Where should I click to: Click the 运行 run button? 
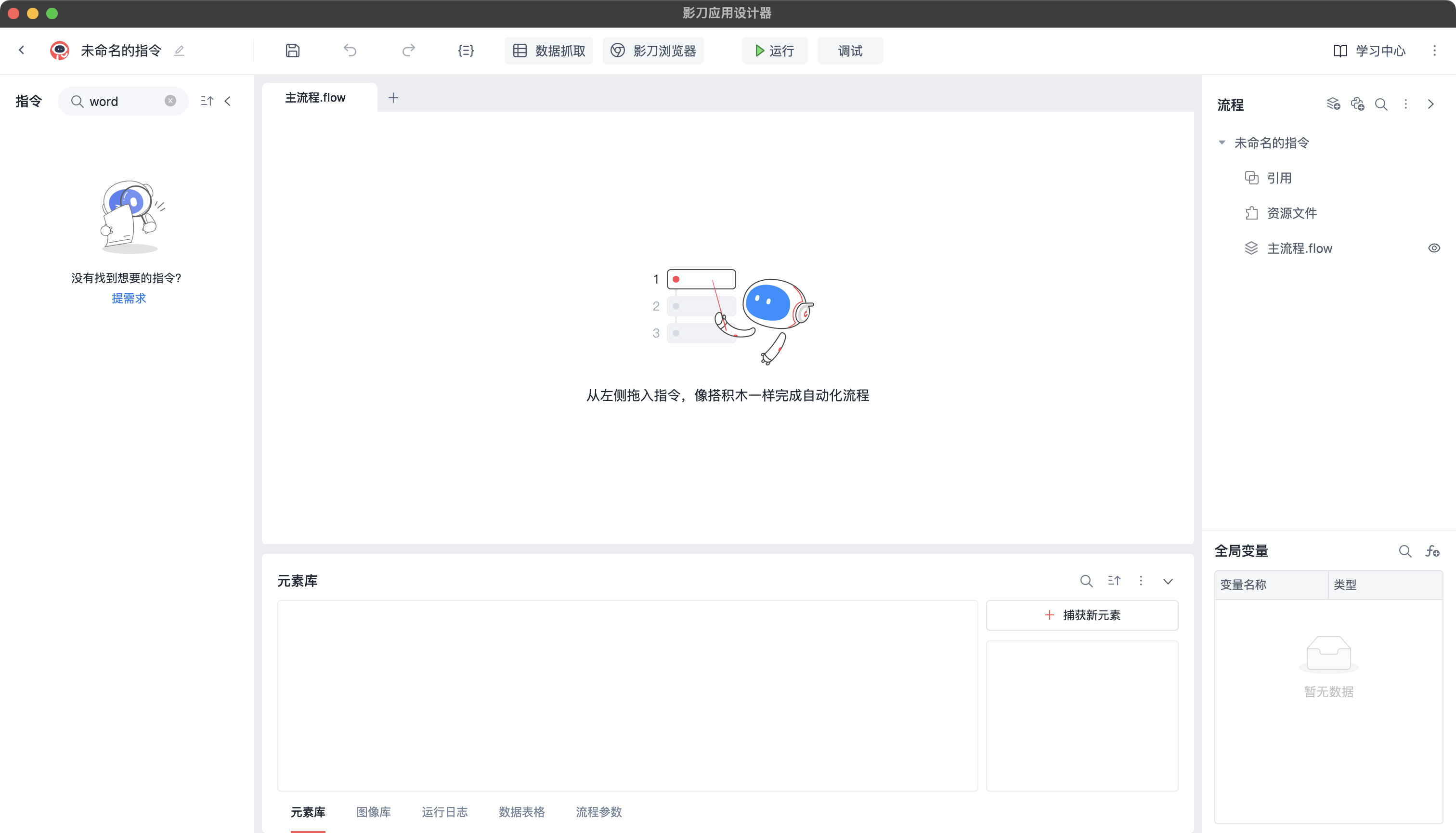tap(775, 51)
